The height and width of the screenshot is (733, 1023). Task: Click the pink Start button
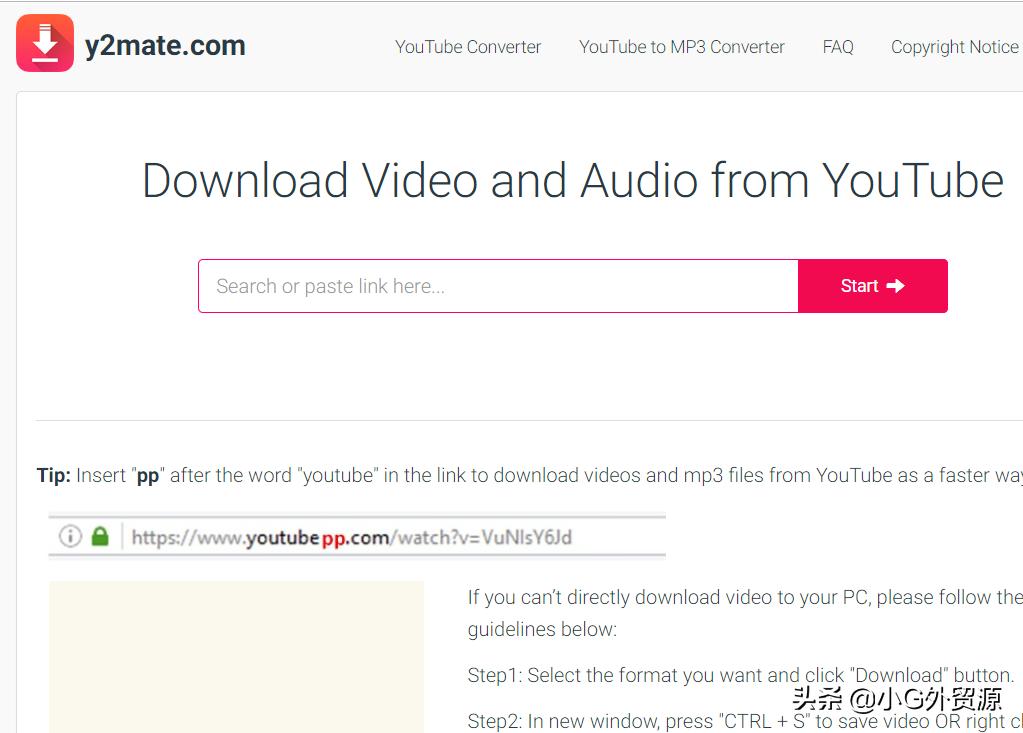pos(872,286)
